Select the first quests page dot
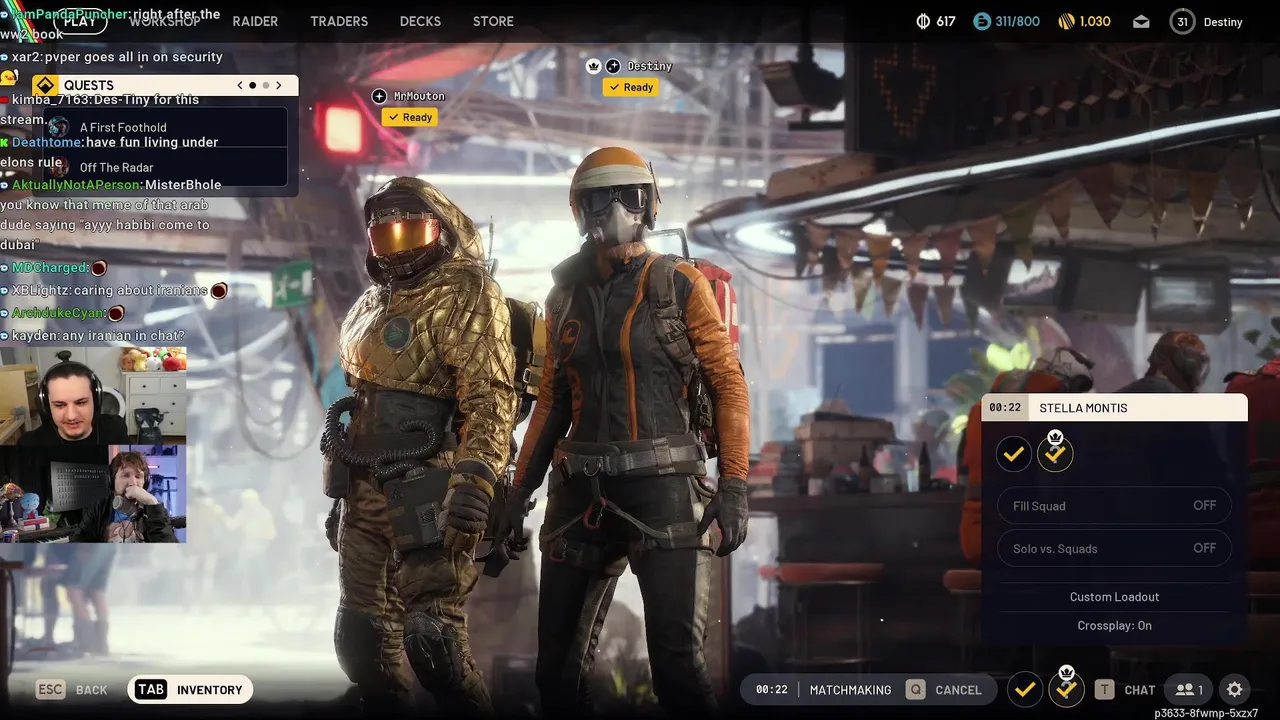1280x720 pixels. 252,85
